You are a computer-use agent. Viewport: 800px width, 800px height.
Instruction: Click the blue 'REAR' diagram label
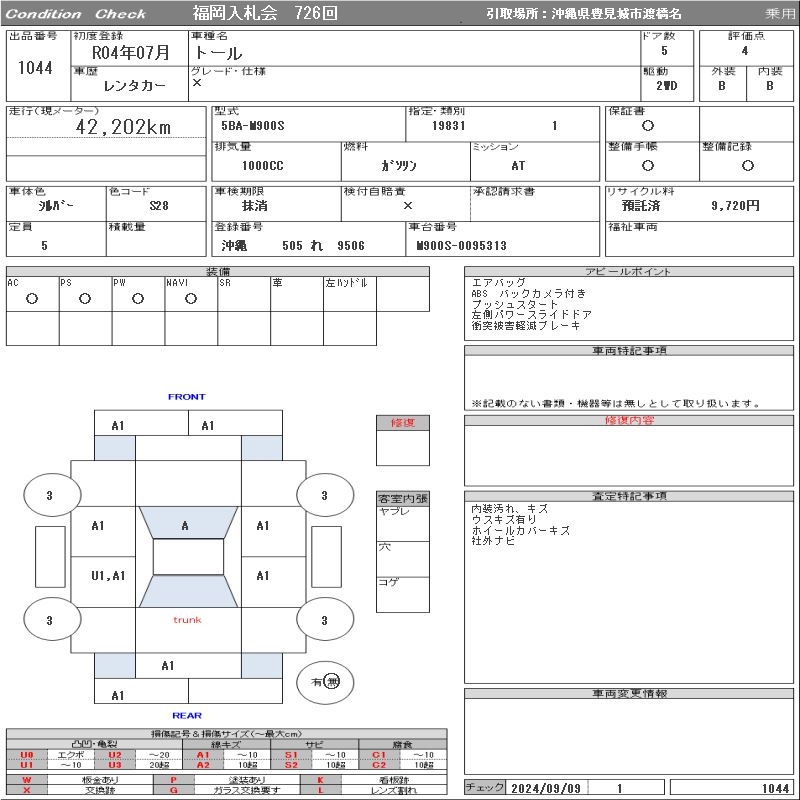(187, 715)
